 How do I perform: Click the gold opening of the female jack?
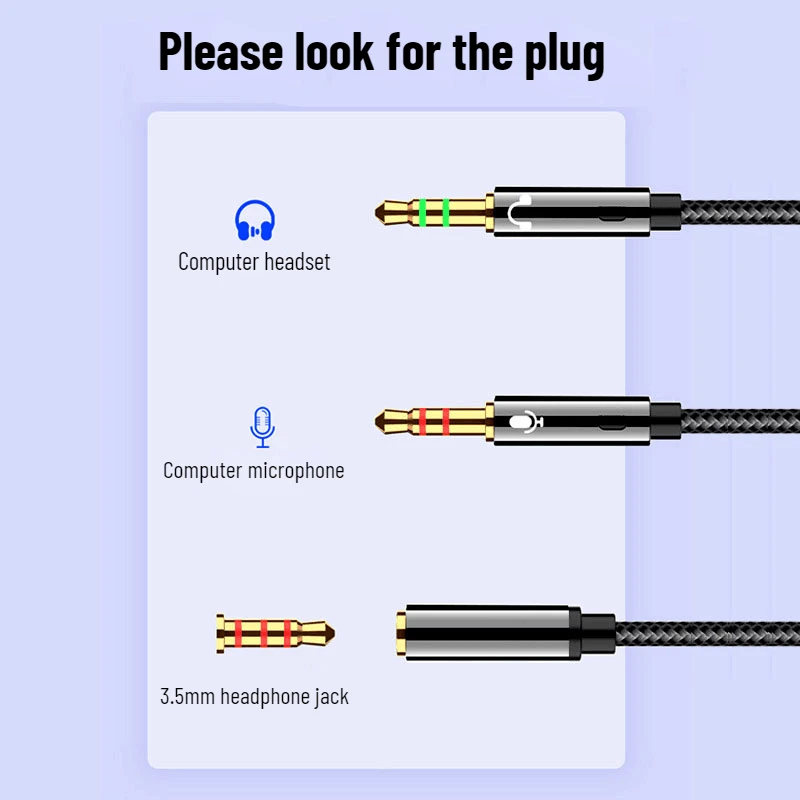click(x=401, y=634)
